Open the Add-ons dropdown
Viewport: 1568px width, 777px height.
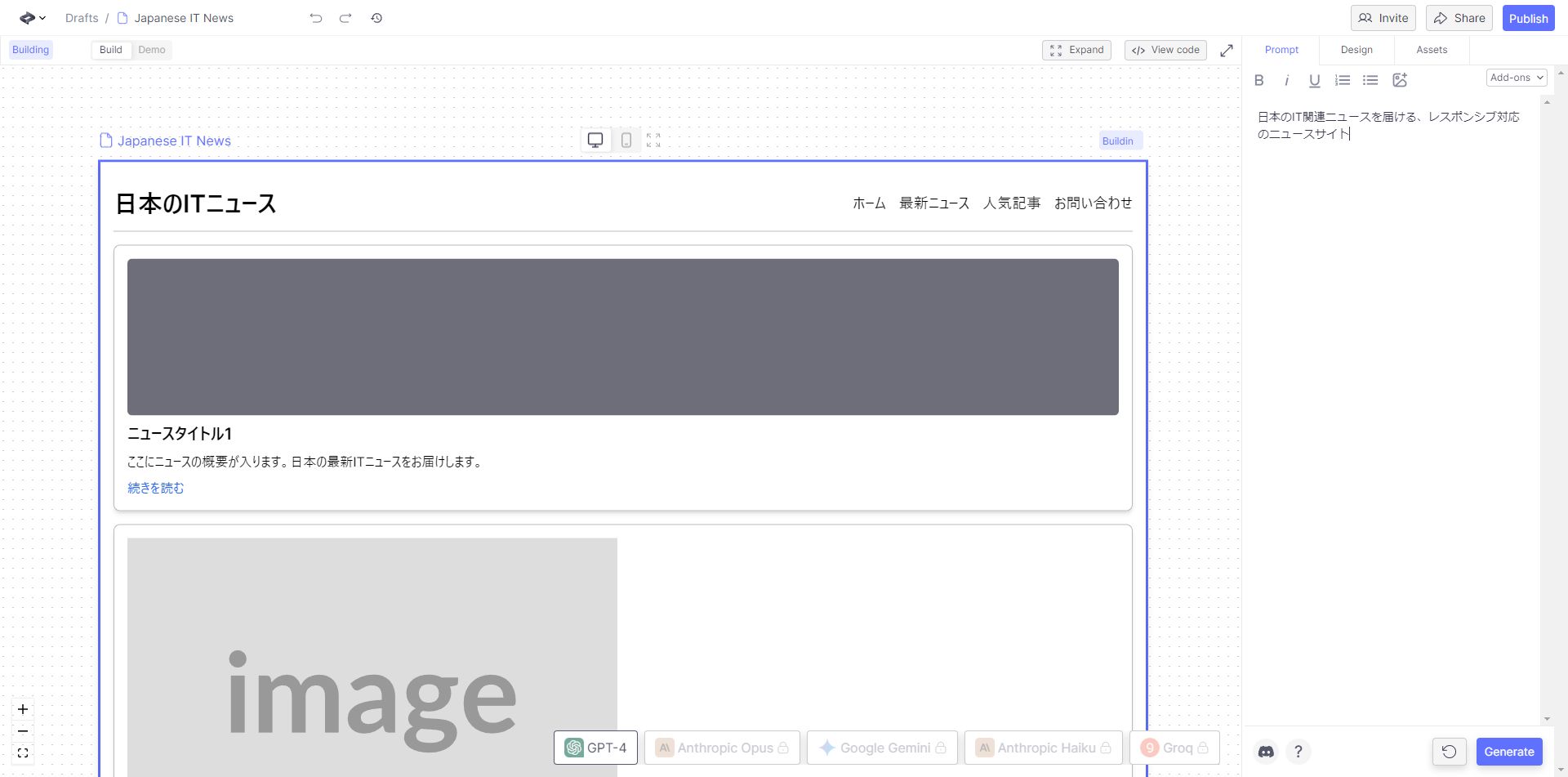[x=1516, y=77]
